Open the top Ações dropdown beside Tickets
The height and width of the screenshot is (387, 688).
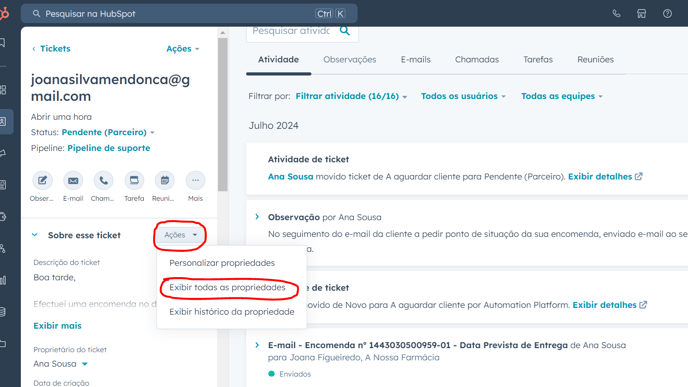coord(183,49)
